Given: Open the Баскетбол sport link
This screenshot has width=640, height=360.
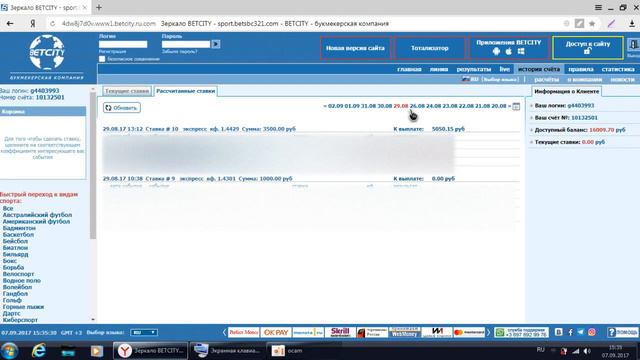Looking at the screenshot, I should [x=18, y=235].
